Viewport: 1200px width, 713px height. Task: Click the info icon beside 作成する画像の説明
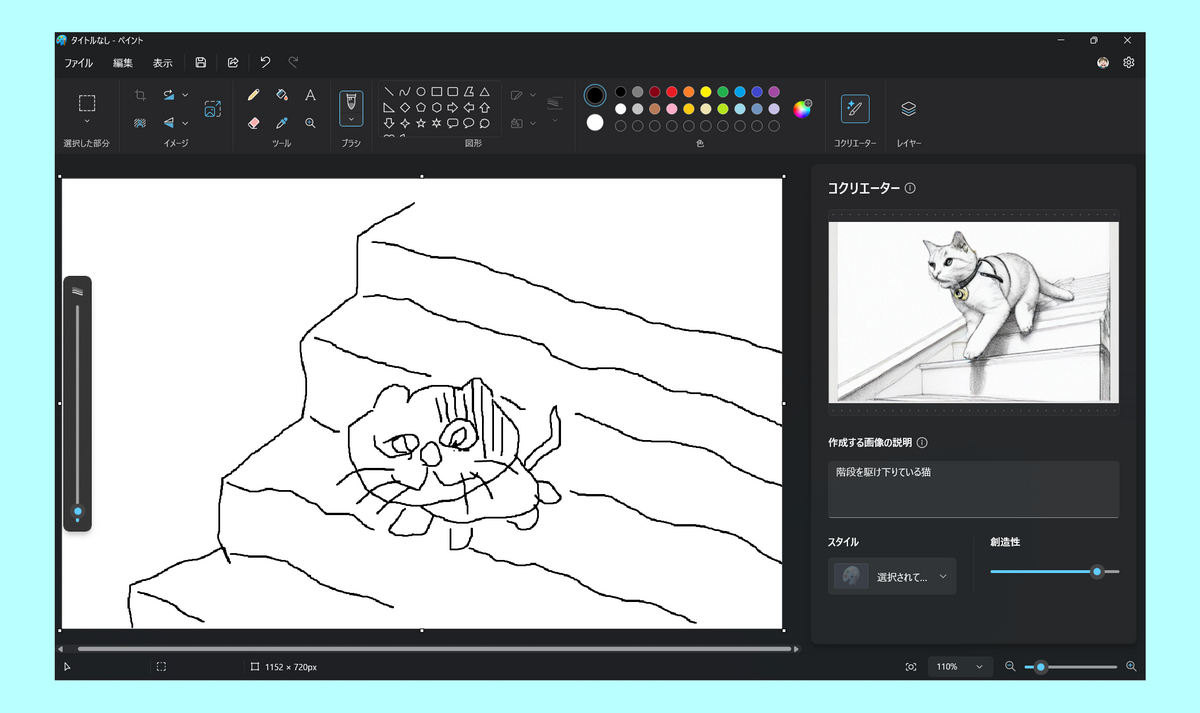pyautogui.click(x=922, y=442)
